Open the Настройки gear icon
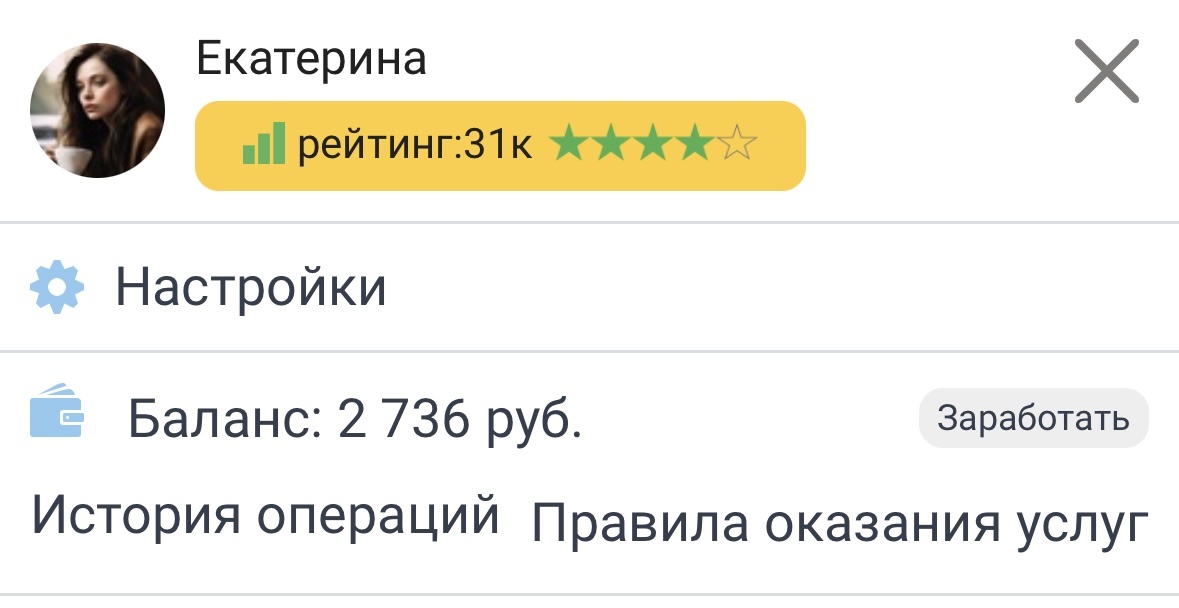The image size is (1179, 608). [57, 289]
